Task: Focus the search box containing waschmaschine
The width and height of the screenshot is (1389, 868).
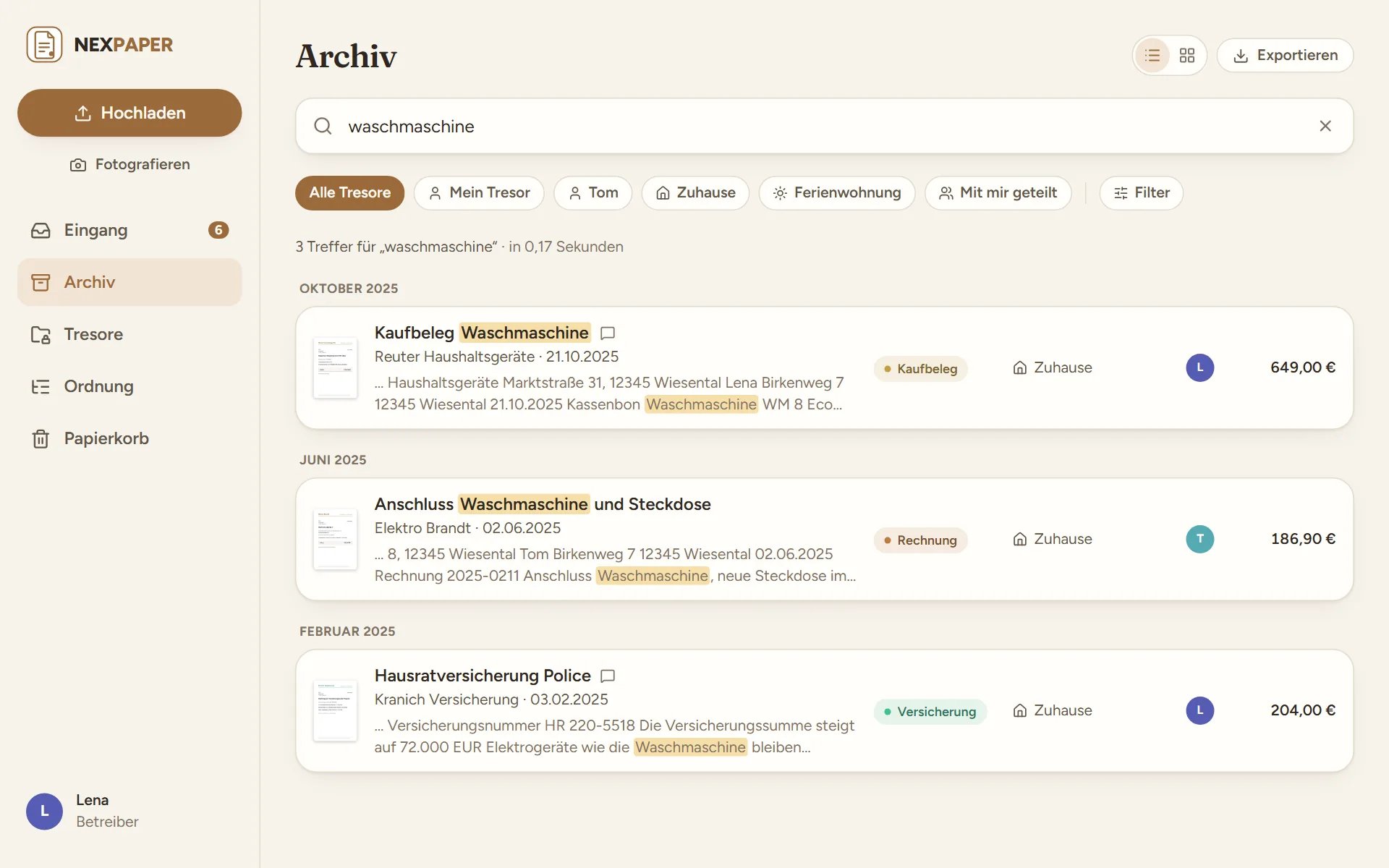Action: click(824, 126)
